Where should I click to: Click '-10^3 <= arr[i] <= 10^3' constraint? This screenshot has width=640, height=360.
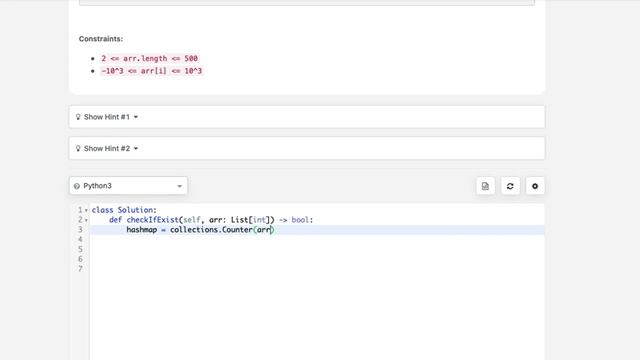click(x=151, y=71)
